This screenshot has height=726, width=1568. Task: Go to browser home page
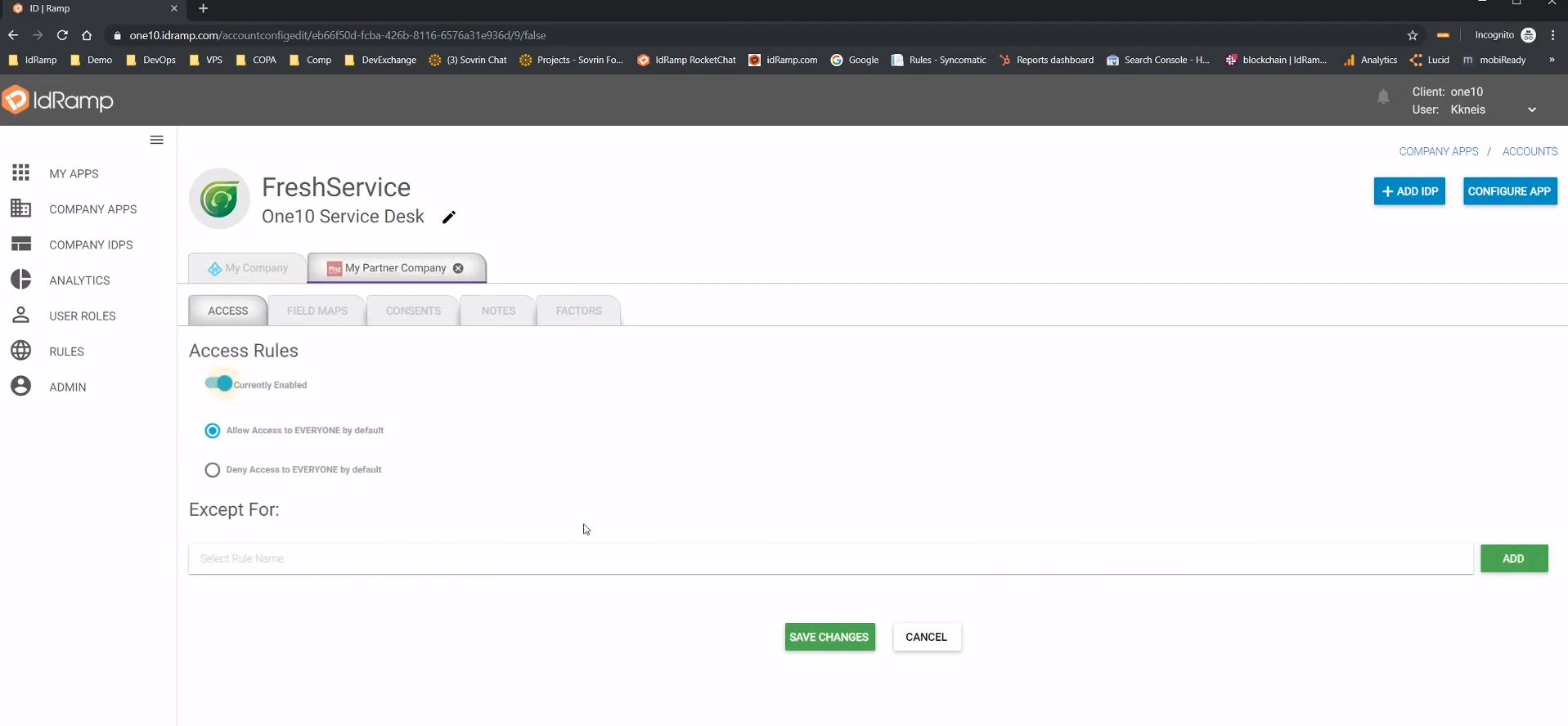tap(87, 35)
